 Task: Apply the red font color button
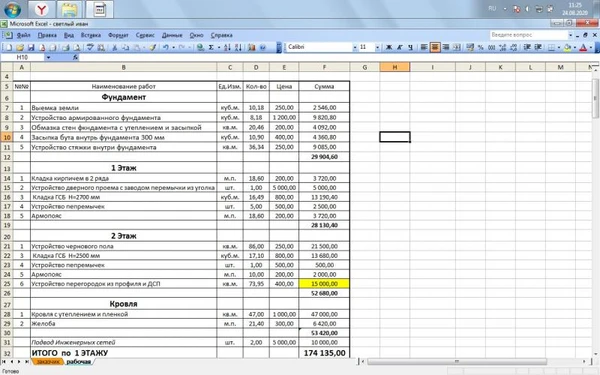pyautogui.click(x=583, y=47)
